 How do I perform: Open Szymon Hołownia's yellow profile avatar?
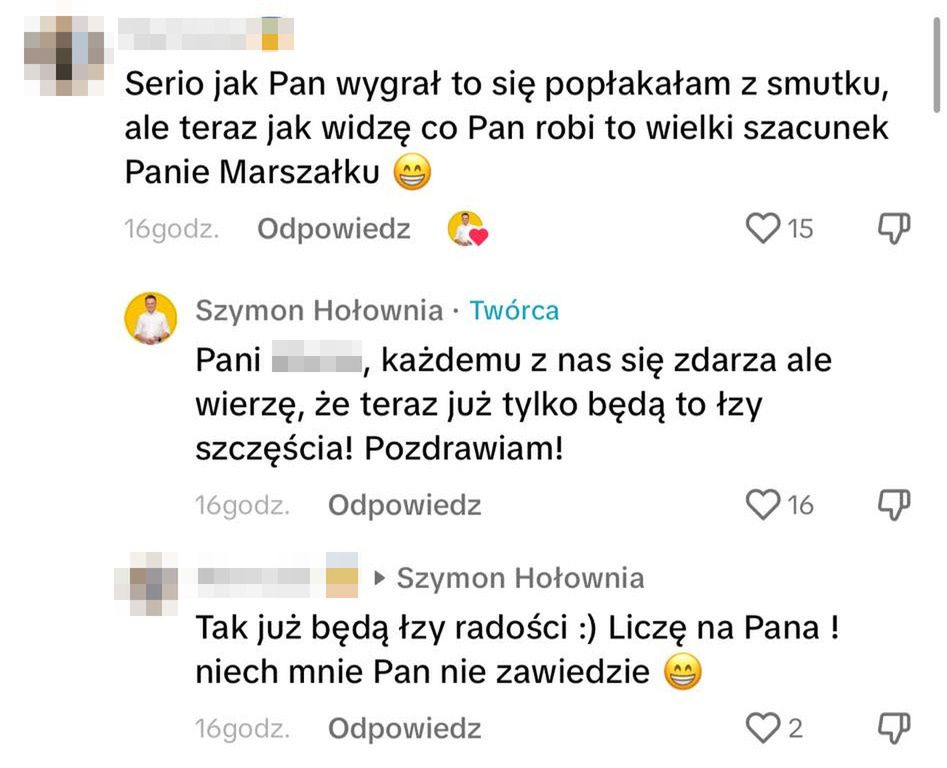(151, 319)
